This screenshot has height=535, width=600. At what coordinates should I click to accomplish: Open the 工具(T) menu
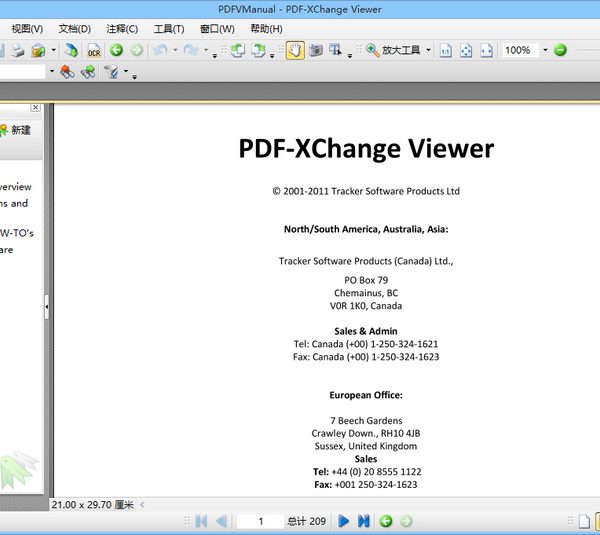pos(168,29)
